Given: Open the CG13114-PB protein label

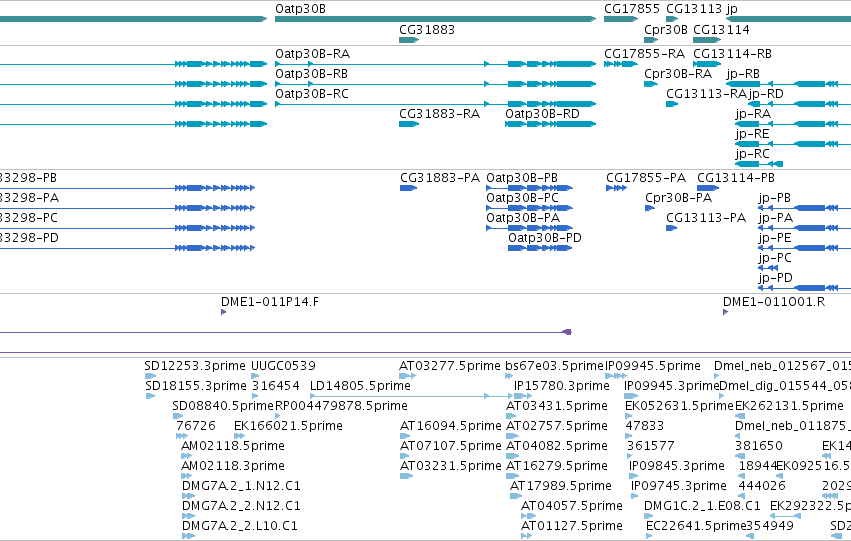Looking at the screenshot, I should click(736, 178).
